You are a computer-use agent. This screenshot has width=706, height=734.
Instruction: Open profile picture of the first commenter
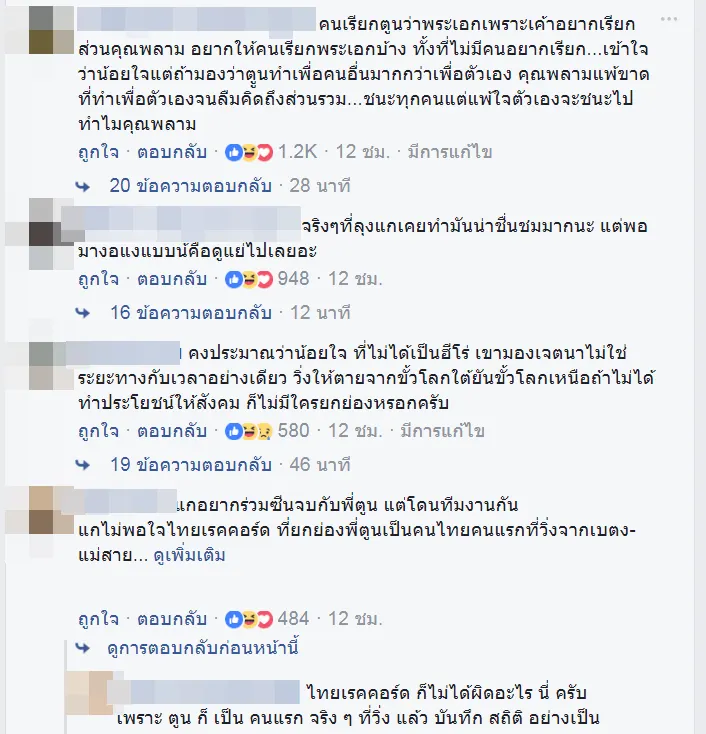pyautogui.click(x=51, y=30)
